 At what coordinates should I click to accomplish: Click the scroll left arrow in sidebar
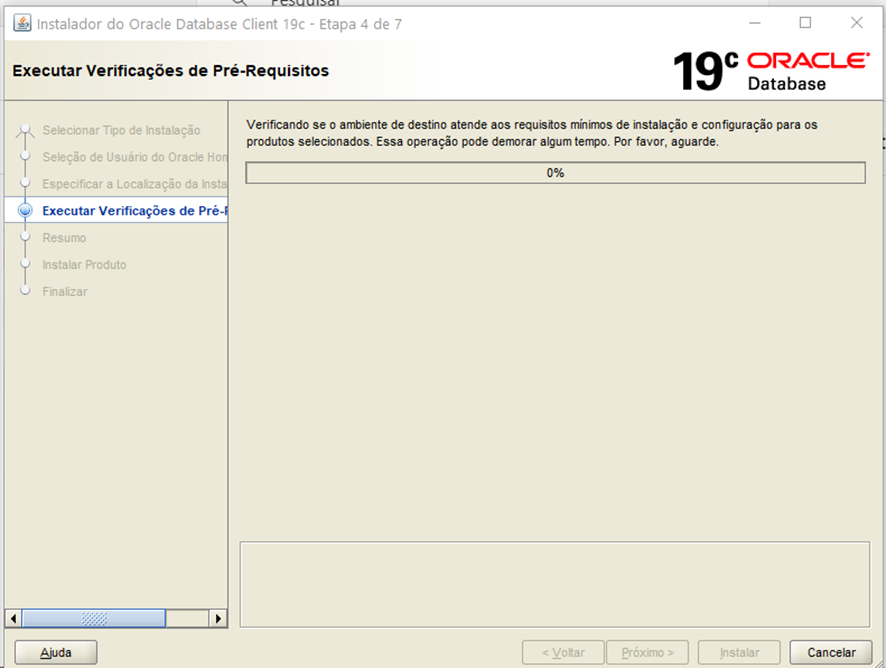(14, 618)
